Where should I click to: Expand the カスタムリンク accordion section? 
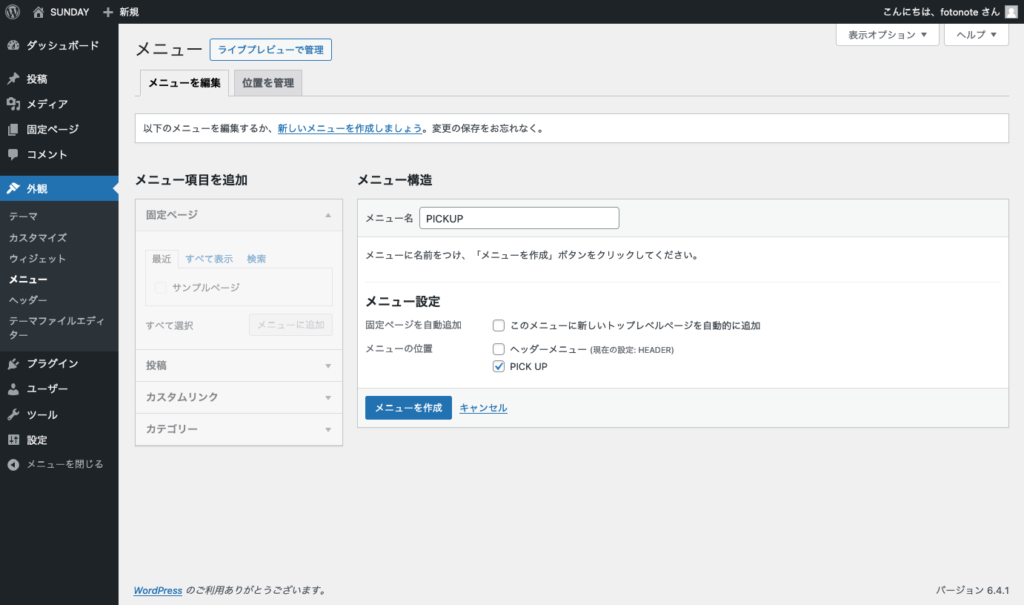click(238, 397)
